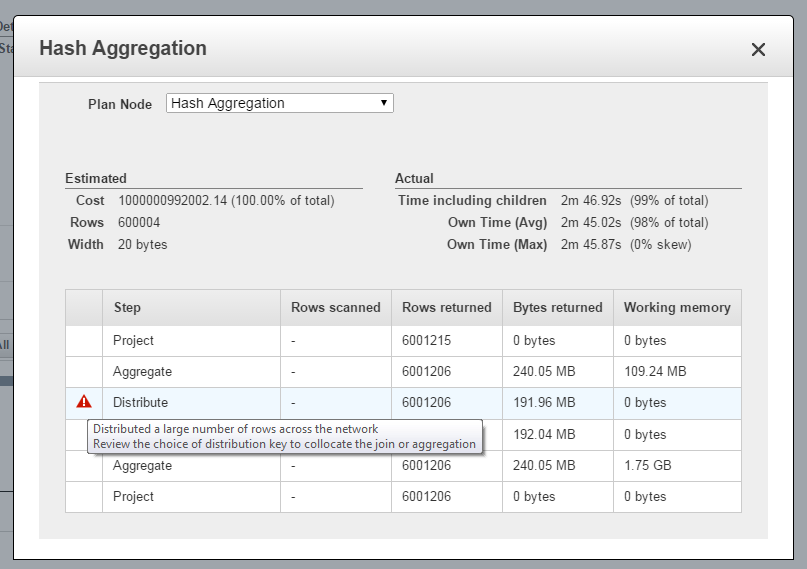
Task: Click the 6001215 rows returned cell
Action: 426,340
